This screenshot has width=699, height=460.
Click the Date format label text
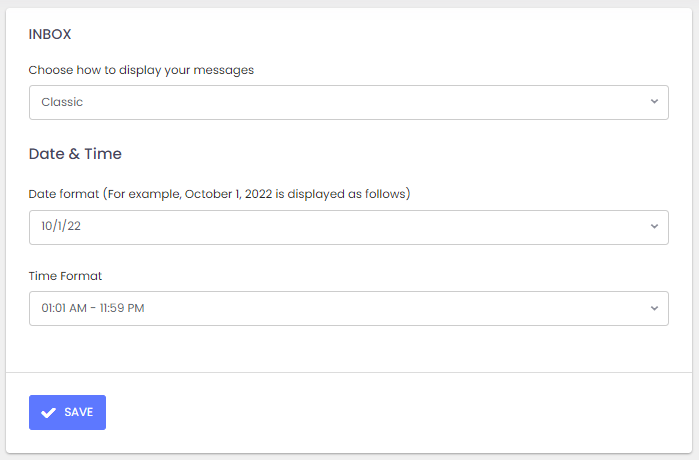63,193
